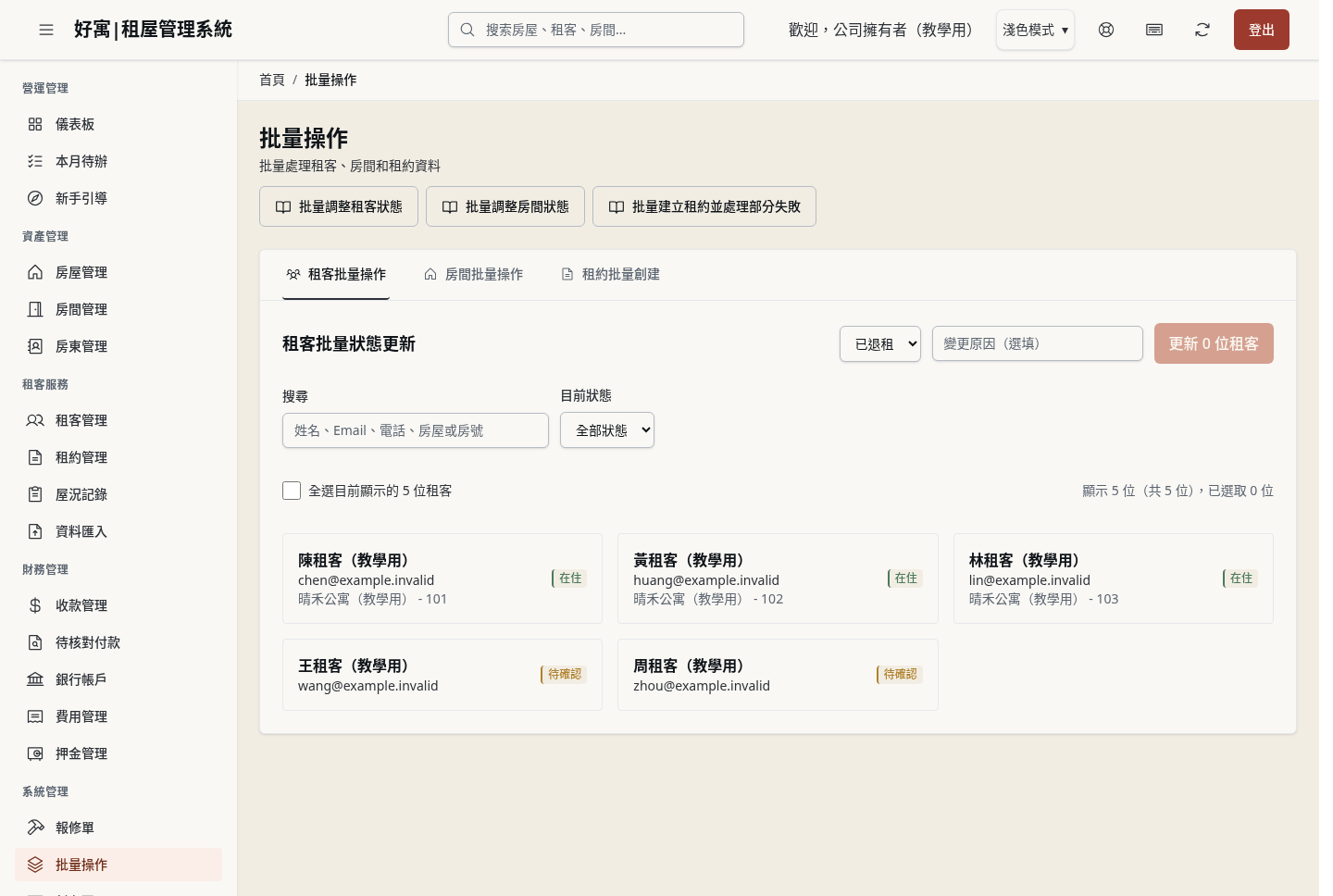
Task: Click the 登出 logout button
Action: 1261,30
